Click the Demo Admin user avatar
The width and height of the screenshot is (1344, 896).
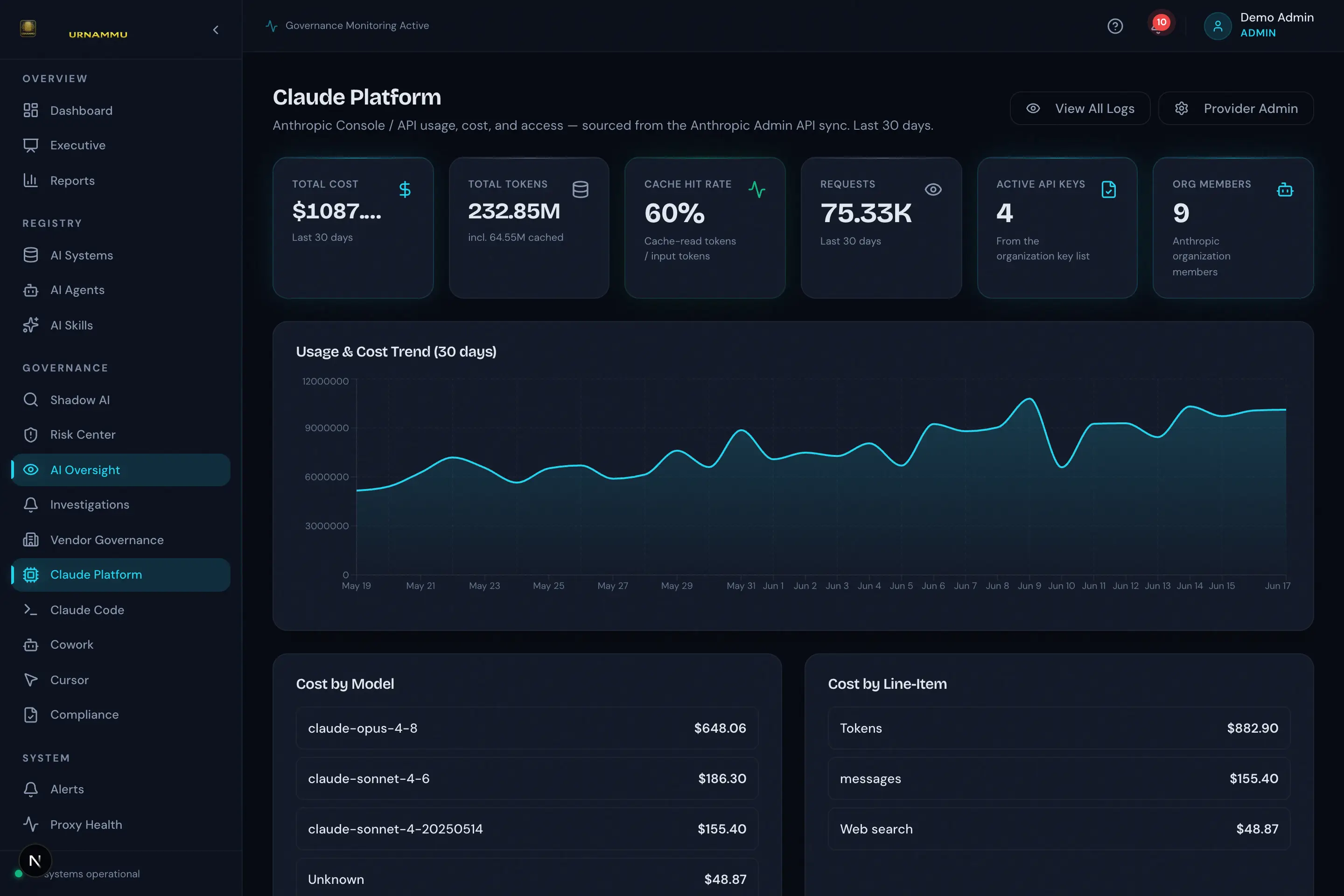point(1217,26)
